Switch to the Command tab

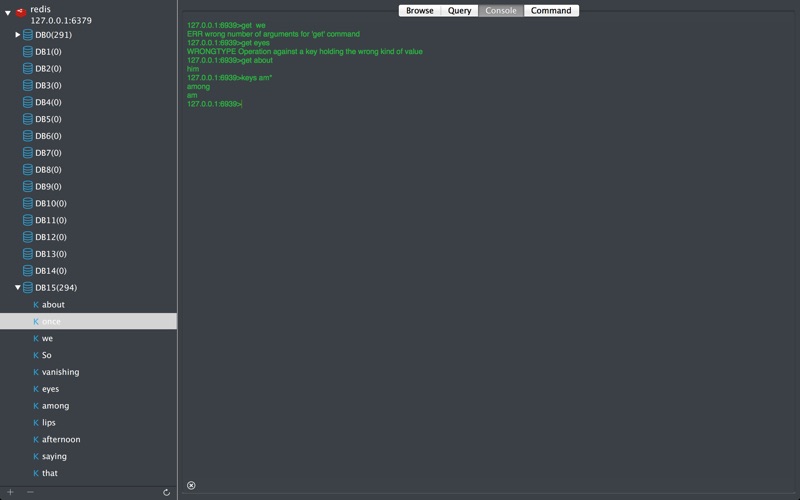[x=551, y=11]
